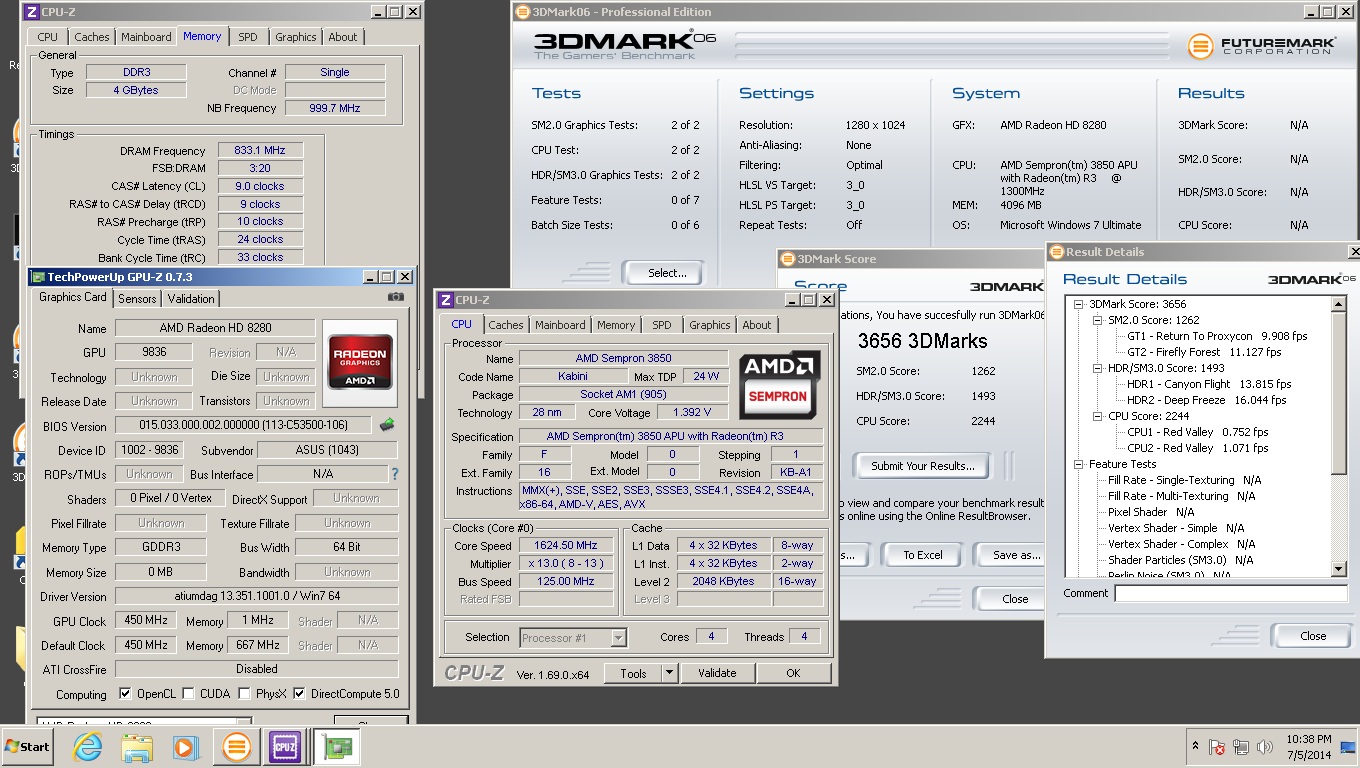Launch Windows Media Player from taskbar
Viewport: 1360px width, 768px height.
click(x=185, y=747)
